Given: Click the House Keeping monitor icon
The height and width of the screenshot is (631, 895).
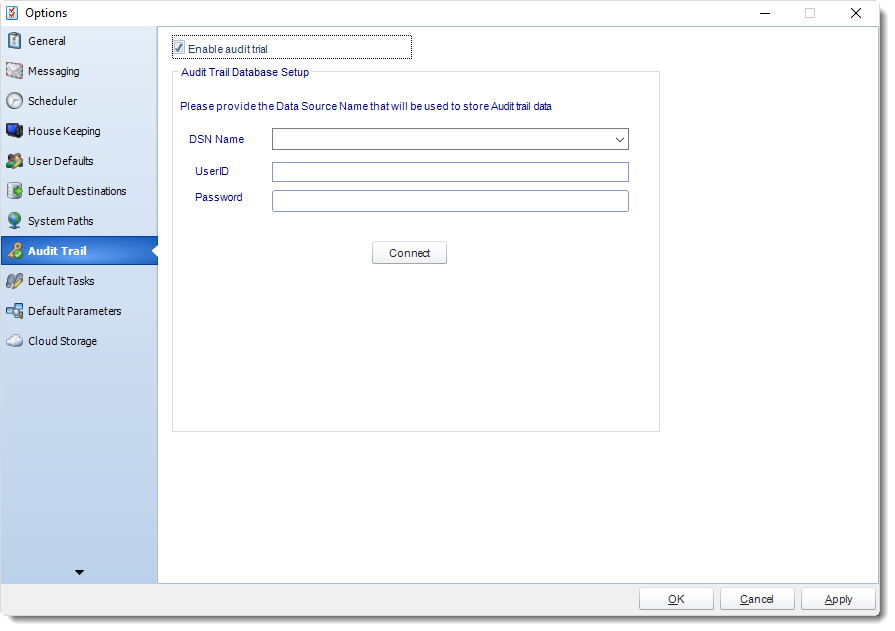Looking at the screenshot, I should (x=14, y=131).
